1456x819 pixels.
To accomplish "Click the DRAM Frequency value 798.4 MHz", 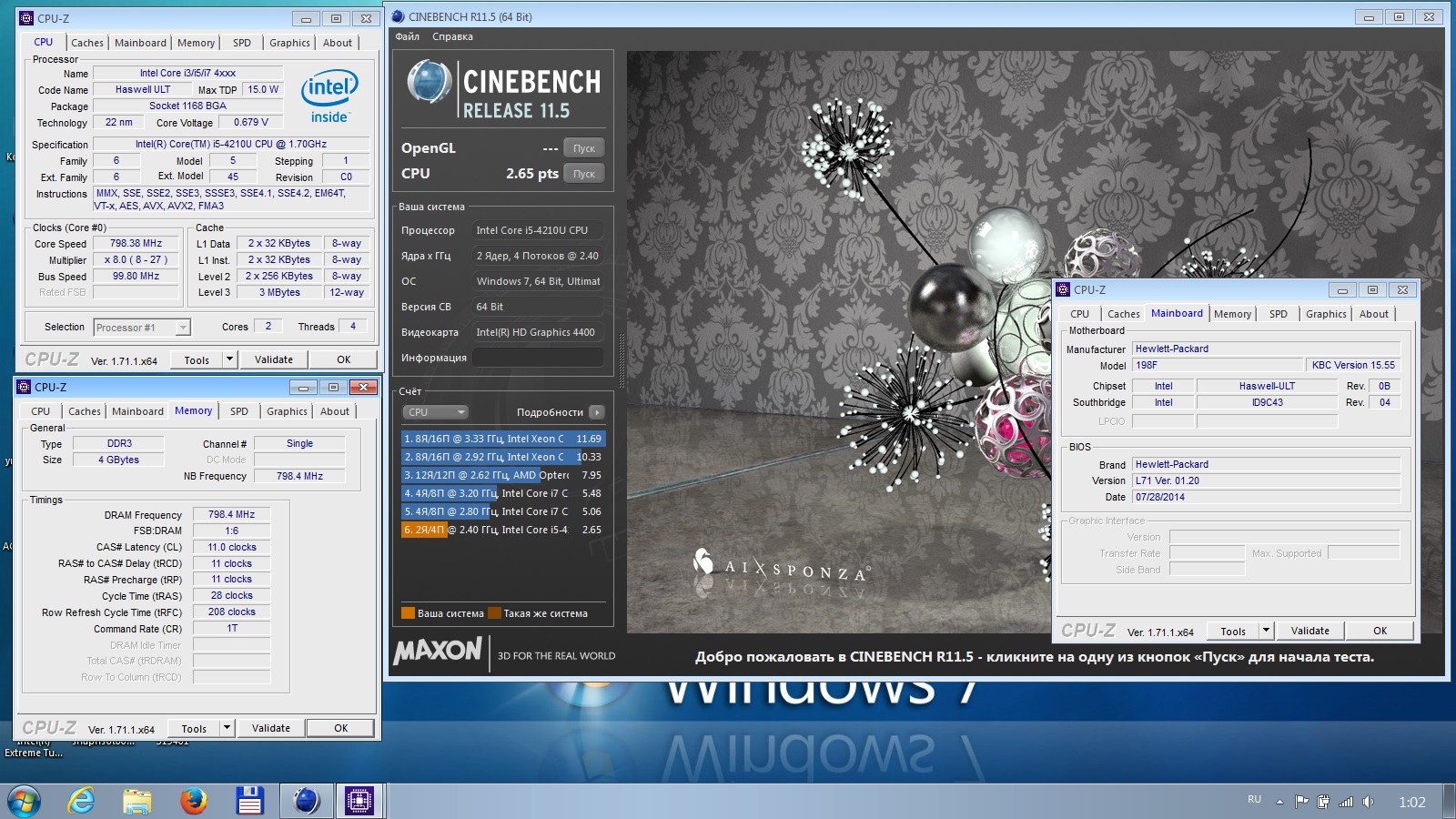I will pyautogui.click(x=231, y=514).
